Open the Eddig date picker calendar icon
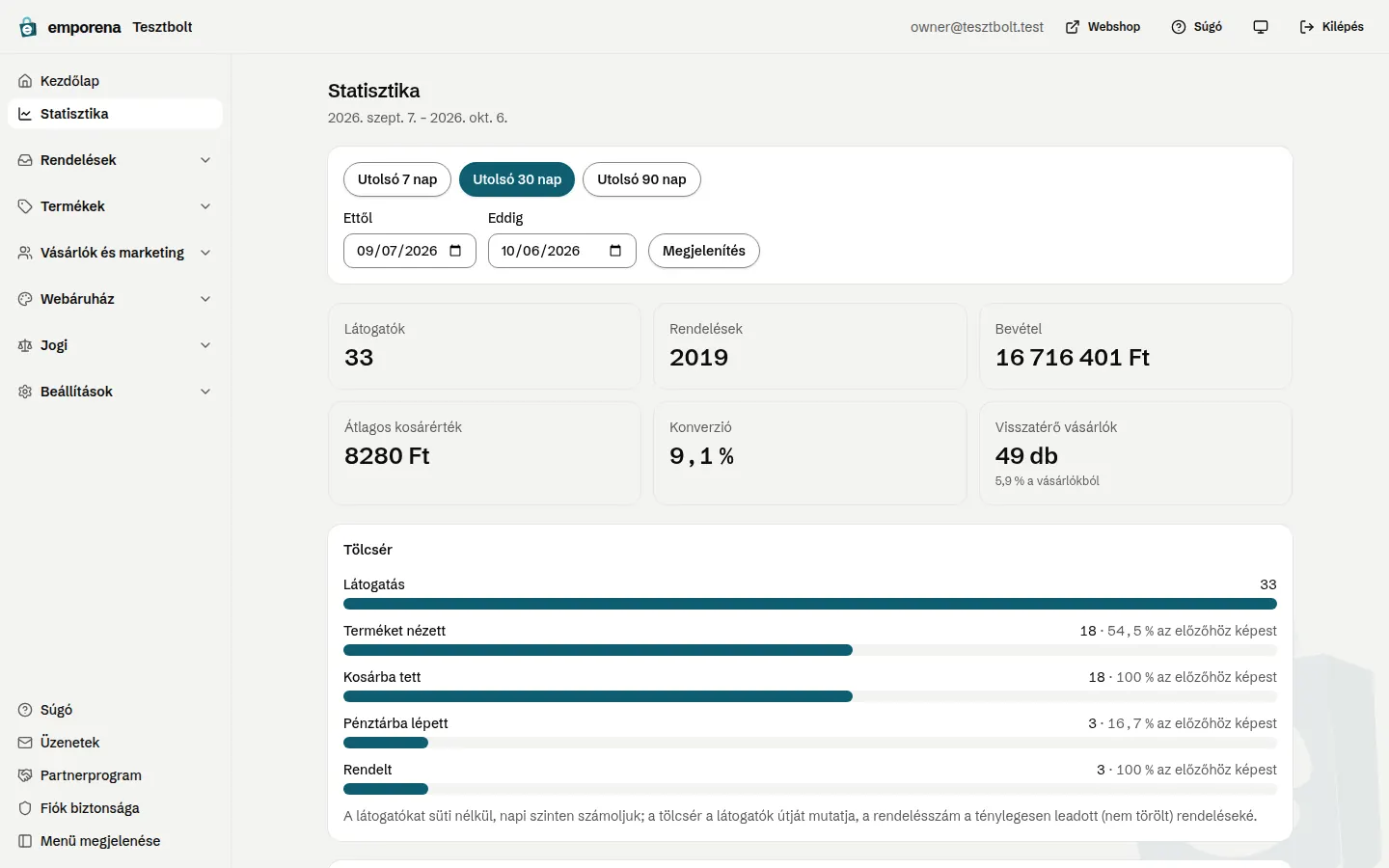This screenshot has width=1389, height=868. click(615, 251)
